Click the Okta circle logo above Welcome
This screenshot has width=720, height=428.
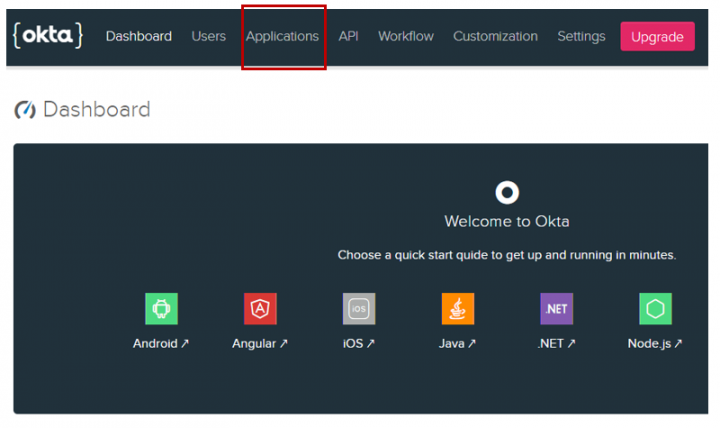tap(507, 192)
